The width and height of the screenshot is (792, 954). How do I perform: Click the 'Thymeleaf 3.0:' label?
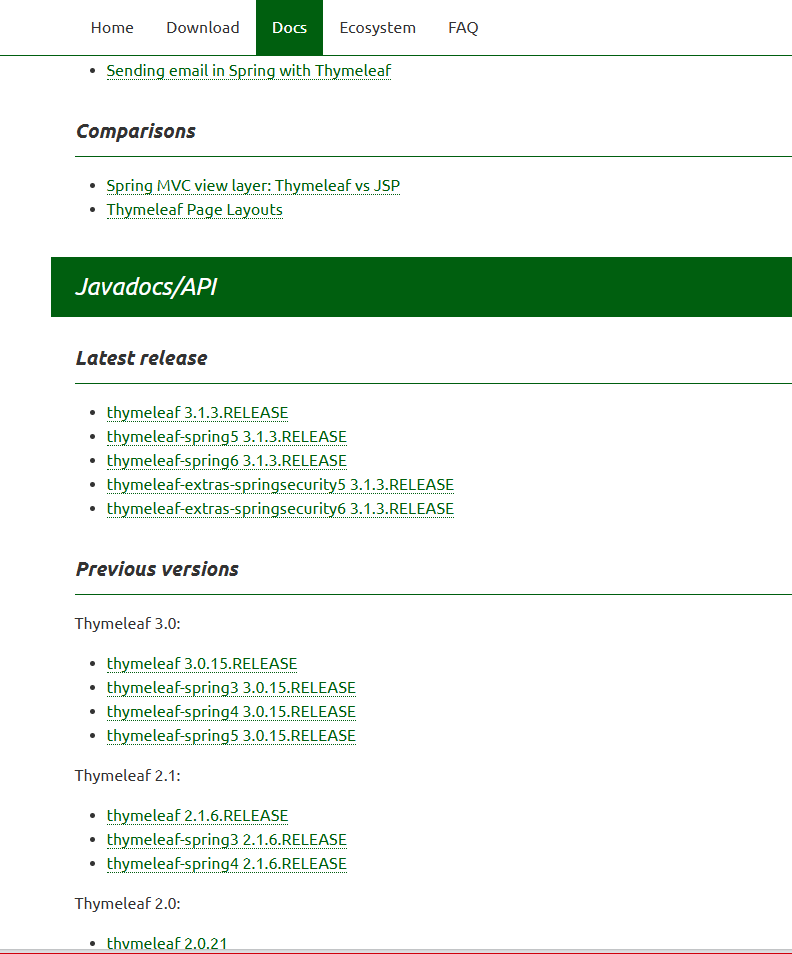[x=128, y=624]
